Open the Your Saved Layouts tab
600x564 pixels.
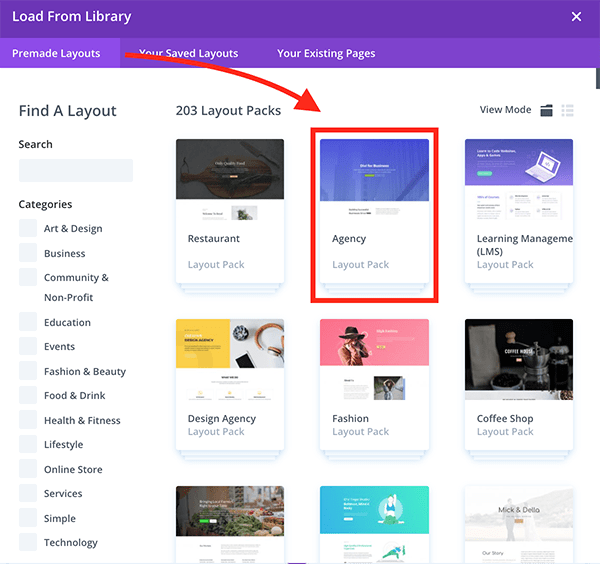(x=188, y=53)
